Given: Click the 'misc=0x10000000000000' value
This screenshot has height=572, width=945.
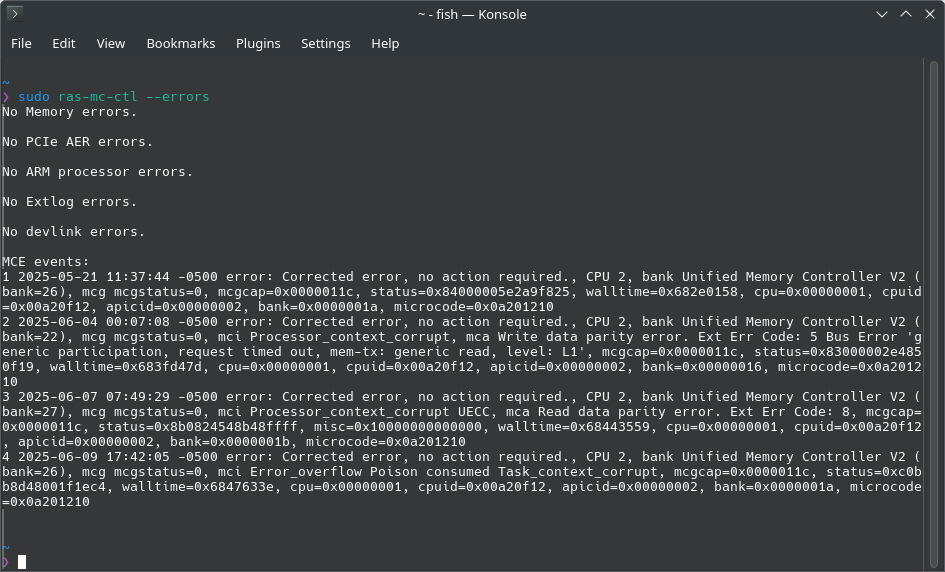Looking at the screenshot, I should tap(398, 427).
